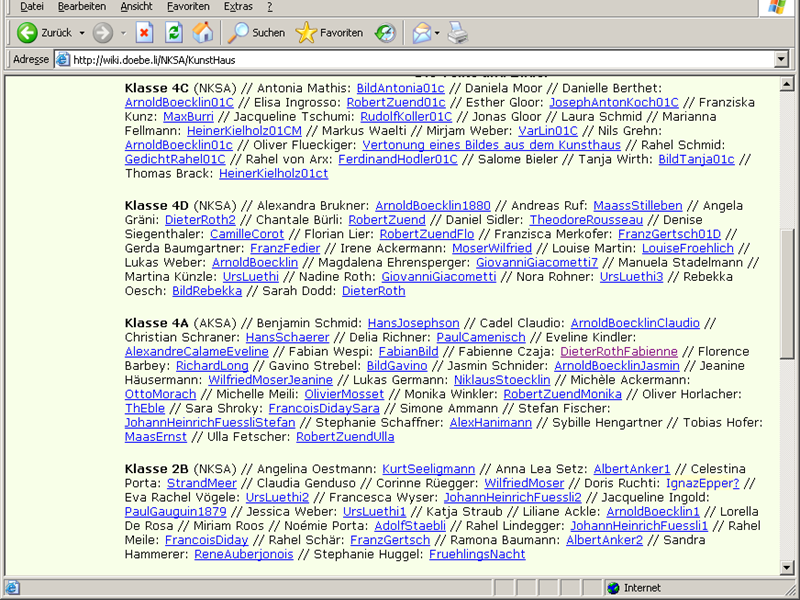Refresh the page with the green arrows icon
Image resolution: width=800 pixels, height=600 pixels.
coord(174,33)
